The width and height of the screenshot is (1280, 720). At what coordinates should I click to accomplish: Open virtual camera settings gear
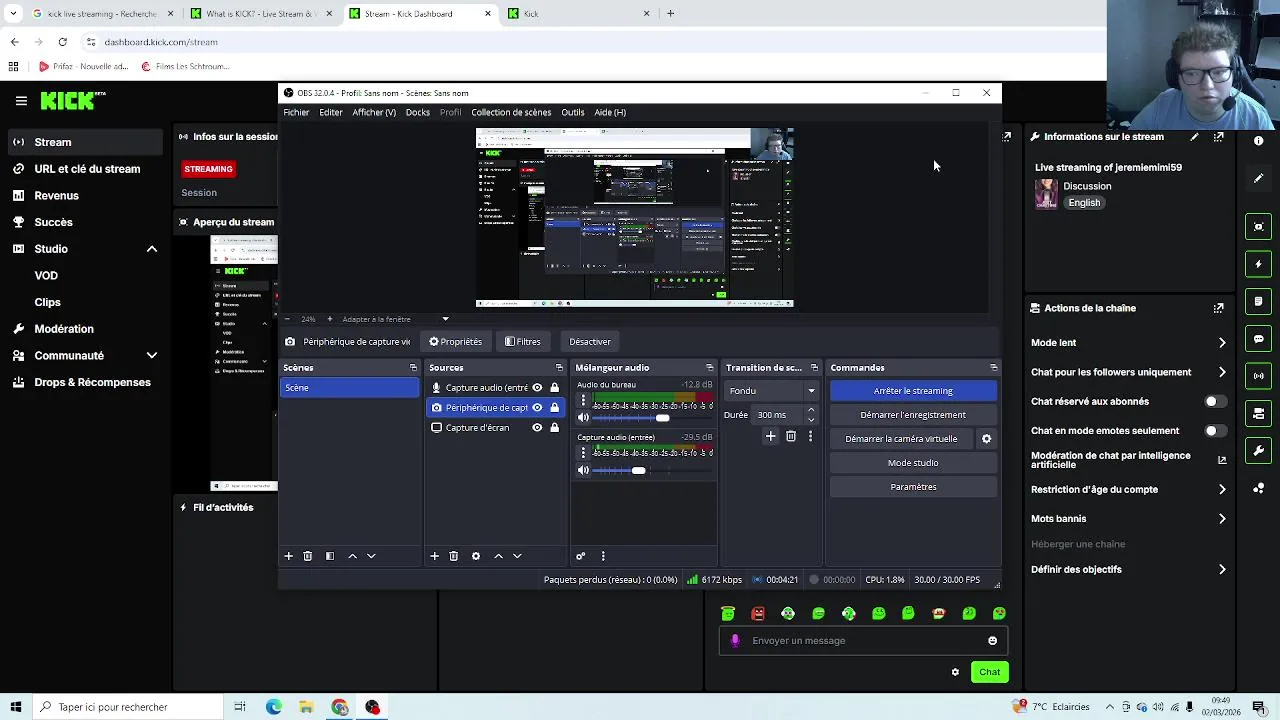(x=986, y=438)
